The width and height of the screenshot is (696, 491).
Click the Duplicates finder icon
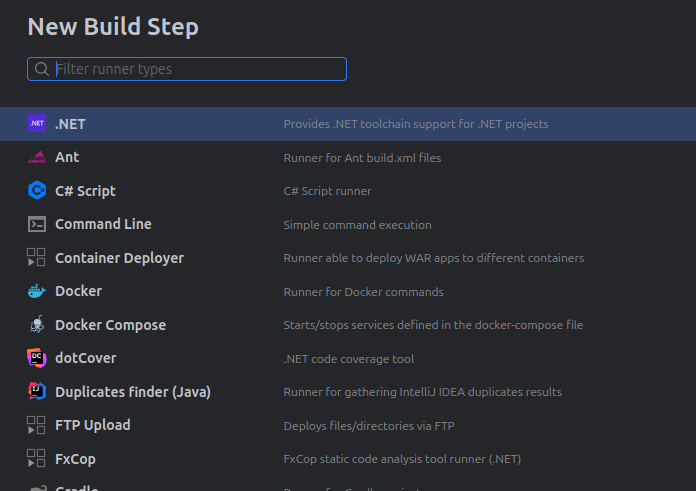click(37, 392)
